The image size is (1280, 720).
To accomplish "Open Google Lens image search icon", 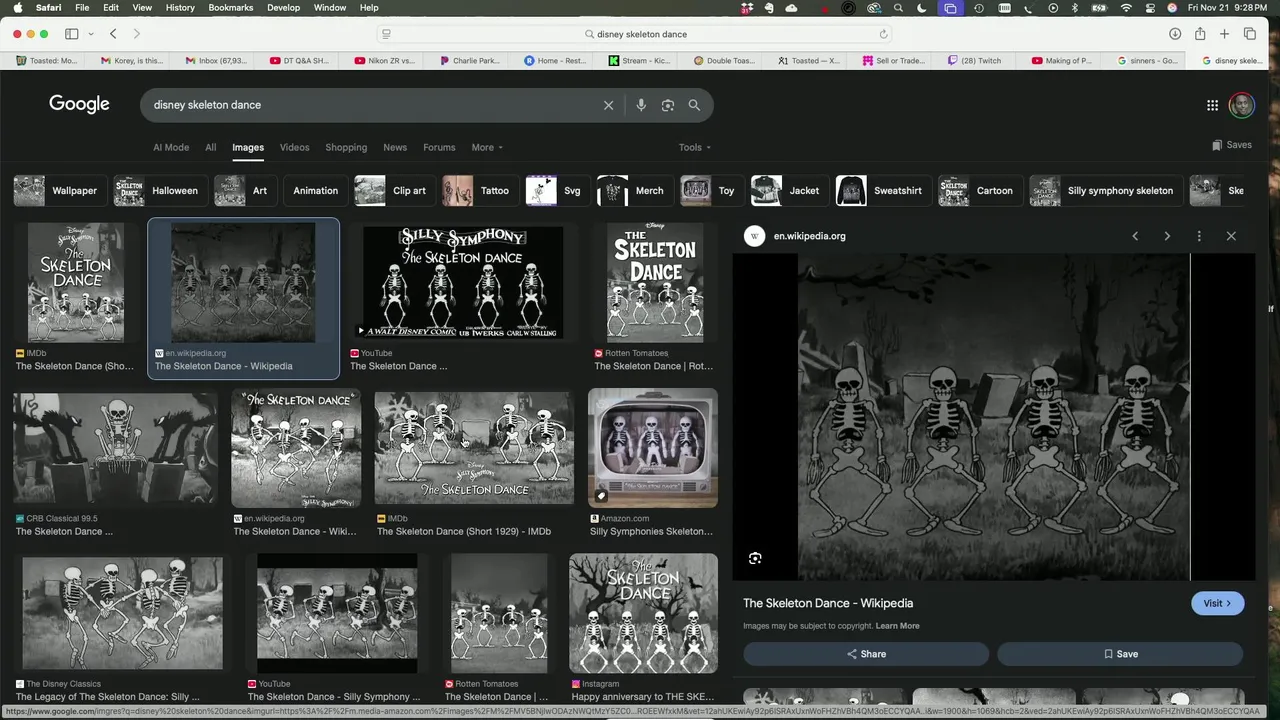I will 668,105.
